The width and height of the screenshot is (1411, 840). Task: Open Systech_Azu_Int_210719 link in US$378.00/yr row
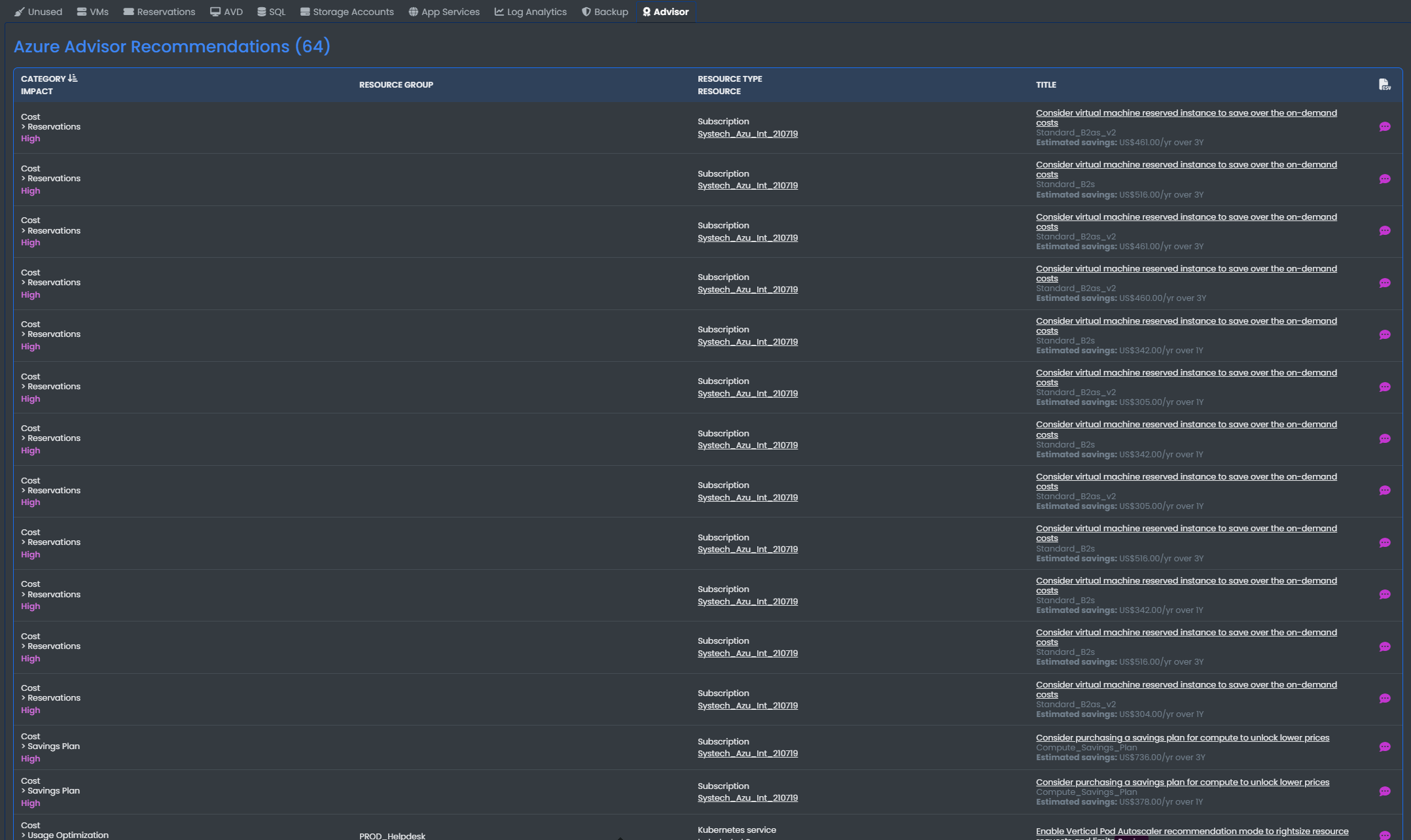[x=747, y=797]
